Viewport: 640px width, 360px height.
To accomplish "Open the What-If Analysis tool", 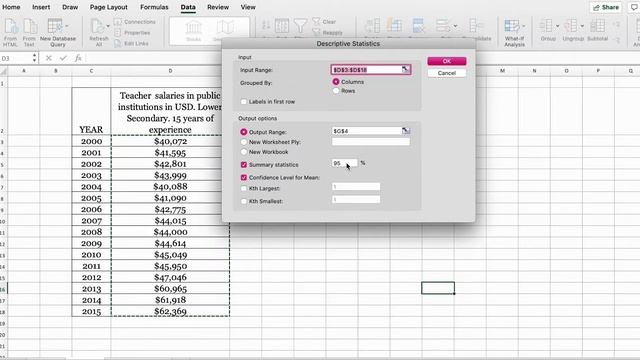I will click(514, 32).
